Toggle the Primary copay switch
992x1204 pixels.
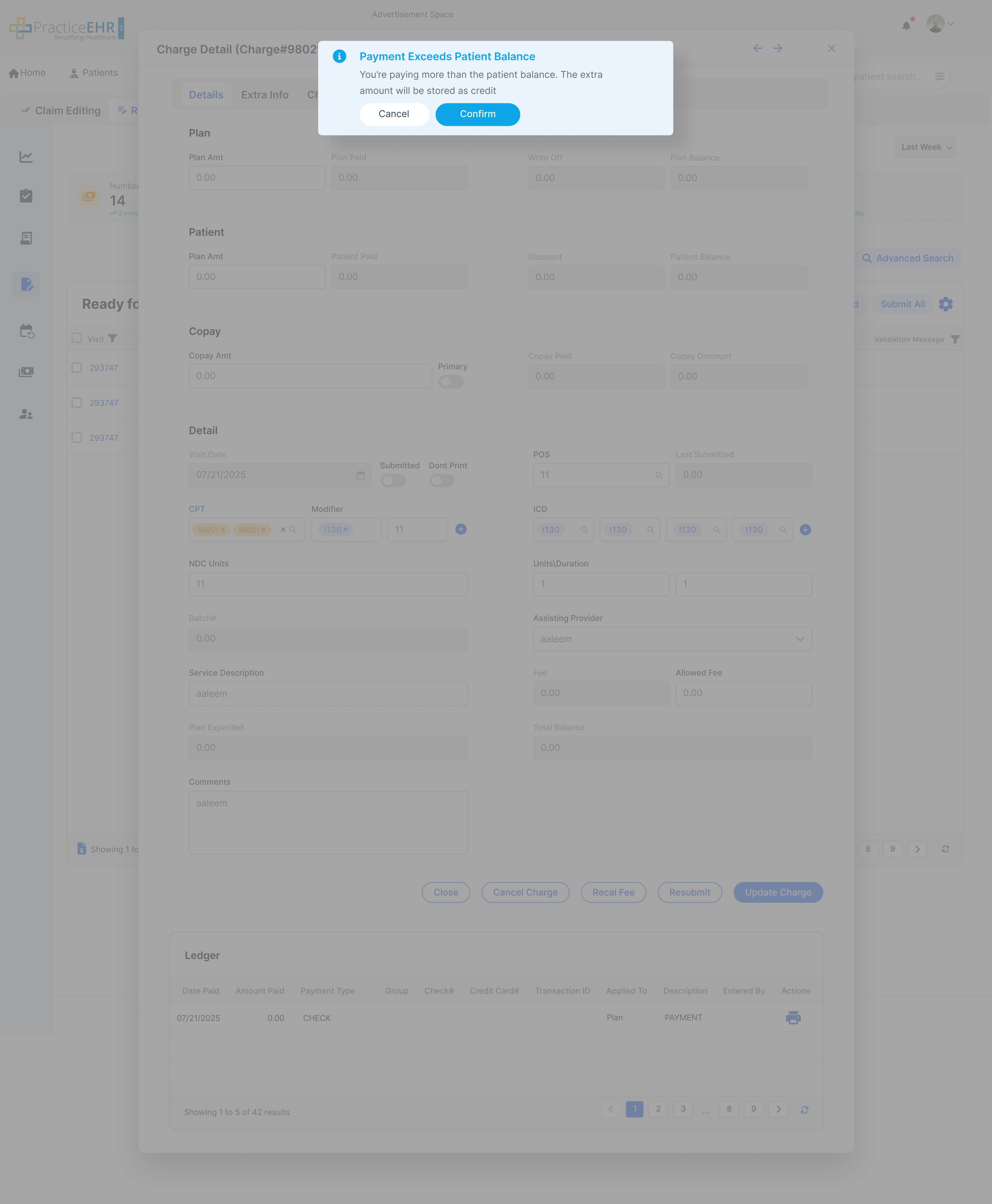click(x=451, y=382)
